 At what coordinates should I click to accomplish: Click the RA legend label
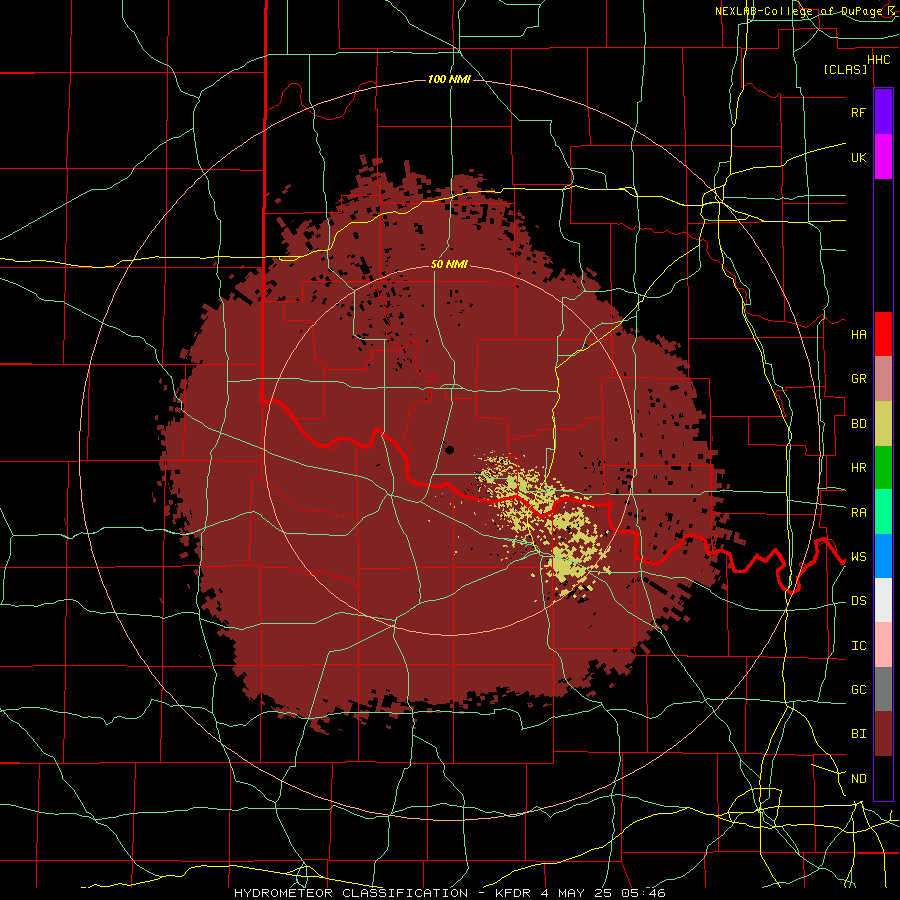pyautogui.click(x=858, y=512)
